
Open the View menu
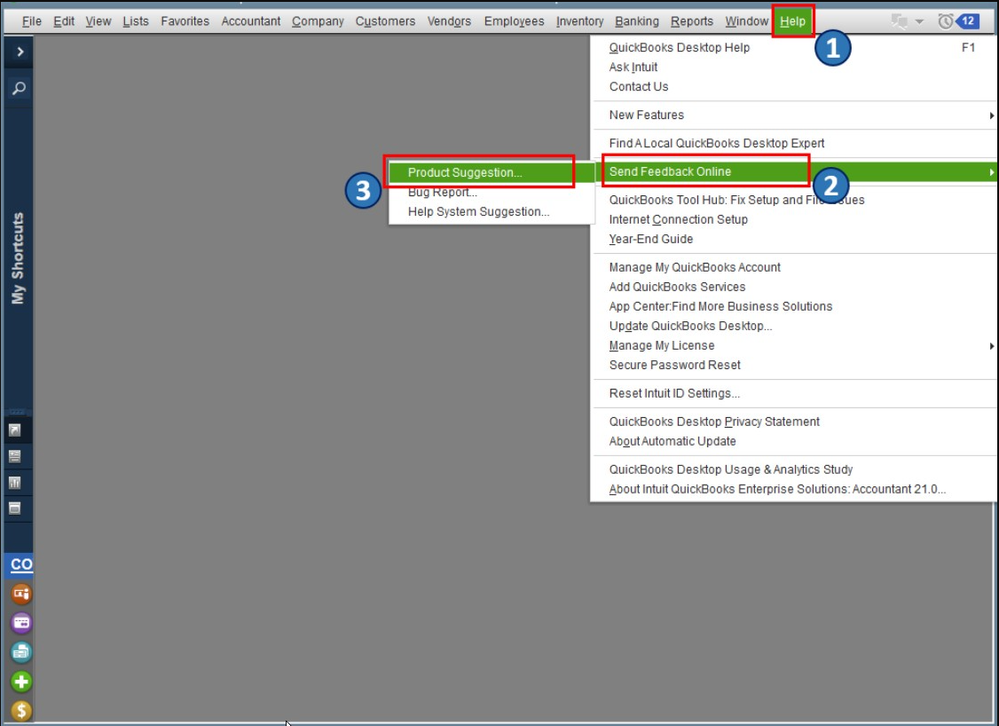[98, 21]
